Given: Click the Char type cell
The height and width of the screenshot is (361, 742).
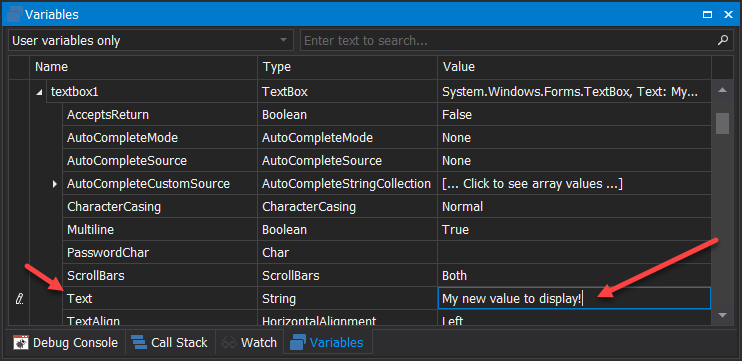Looking at the screenshot, I should tap(348, 253).
